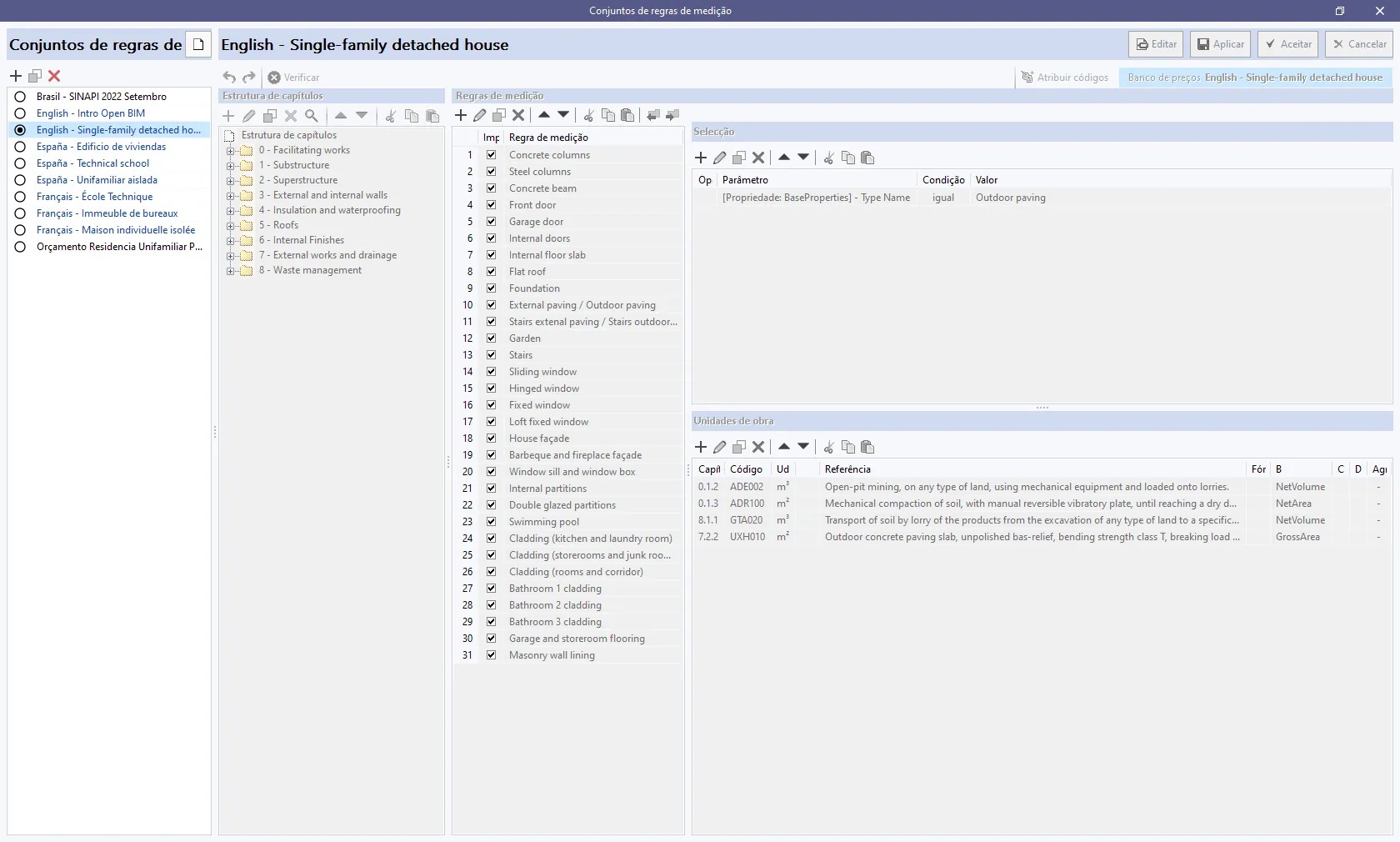Toggle the Masonry wall lining checkbox
The image size is (1400, 842).
pos(492,655)
